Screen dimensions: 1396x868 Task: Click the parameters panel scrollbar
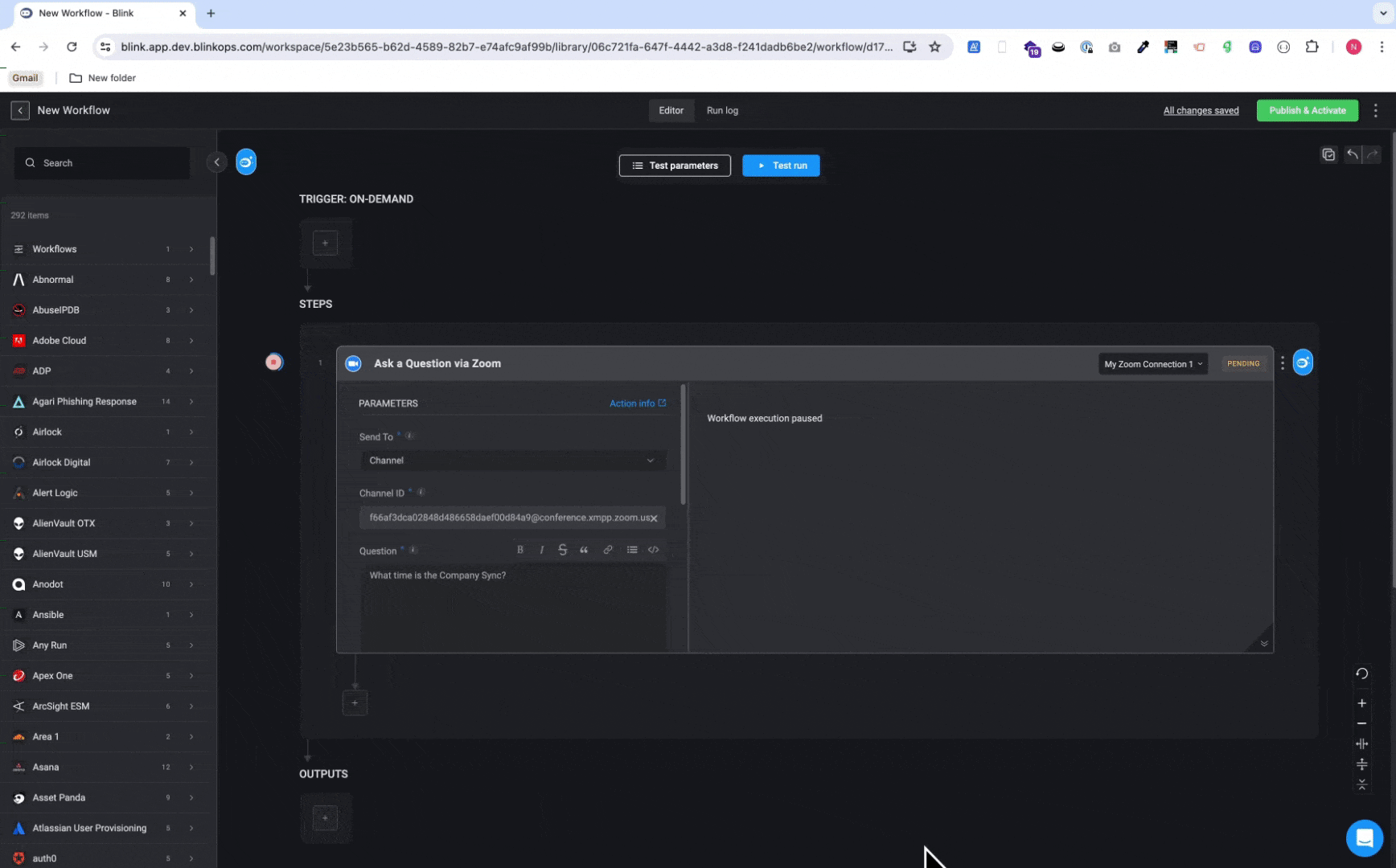683,445
